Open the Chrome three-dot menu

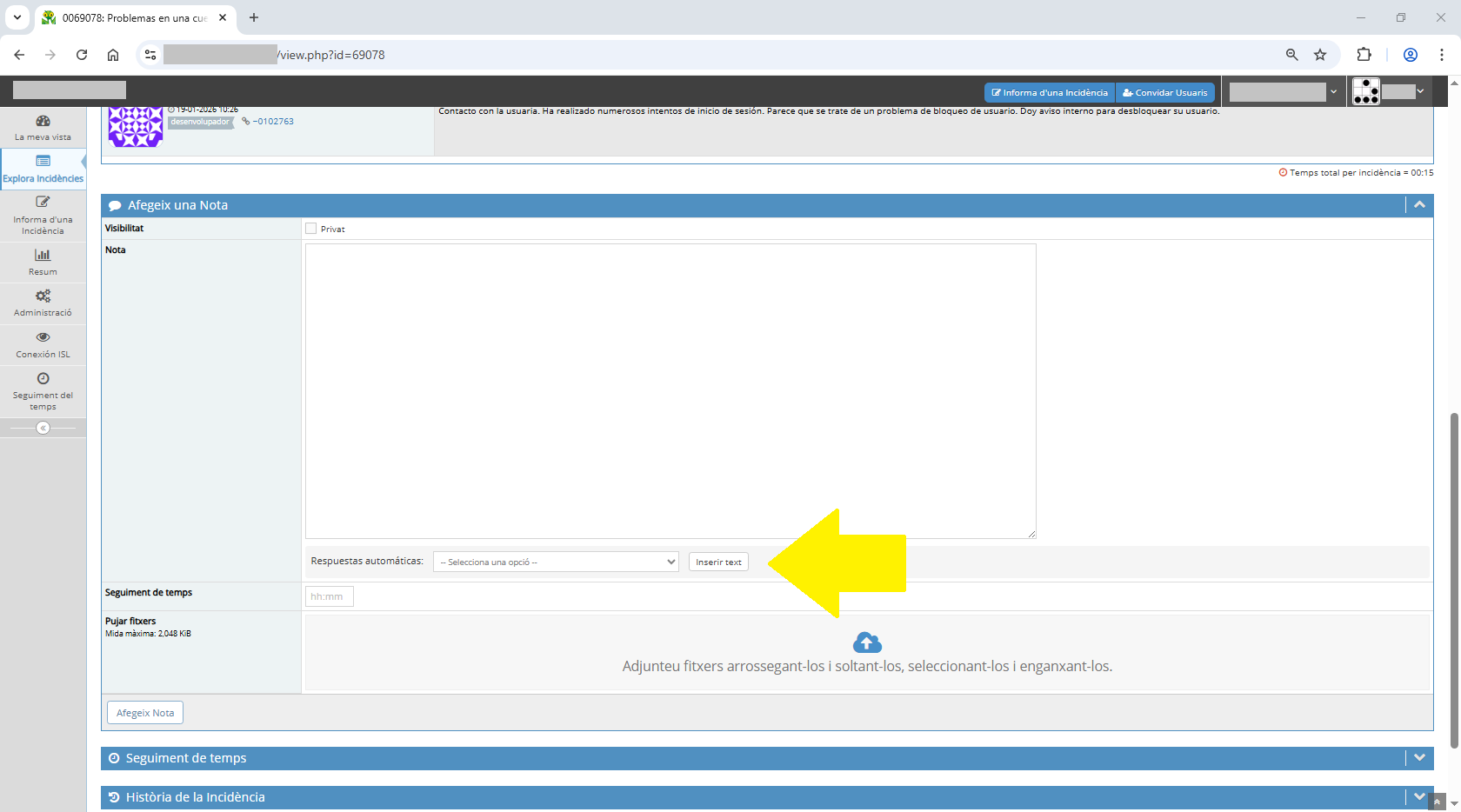[x=1441, y=54]
